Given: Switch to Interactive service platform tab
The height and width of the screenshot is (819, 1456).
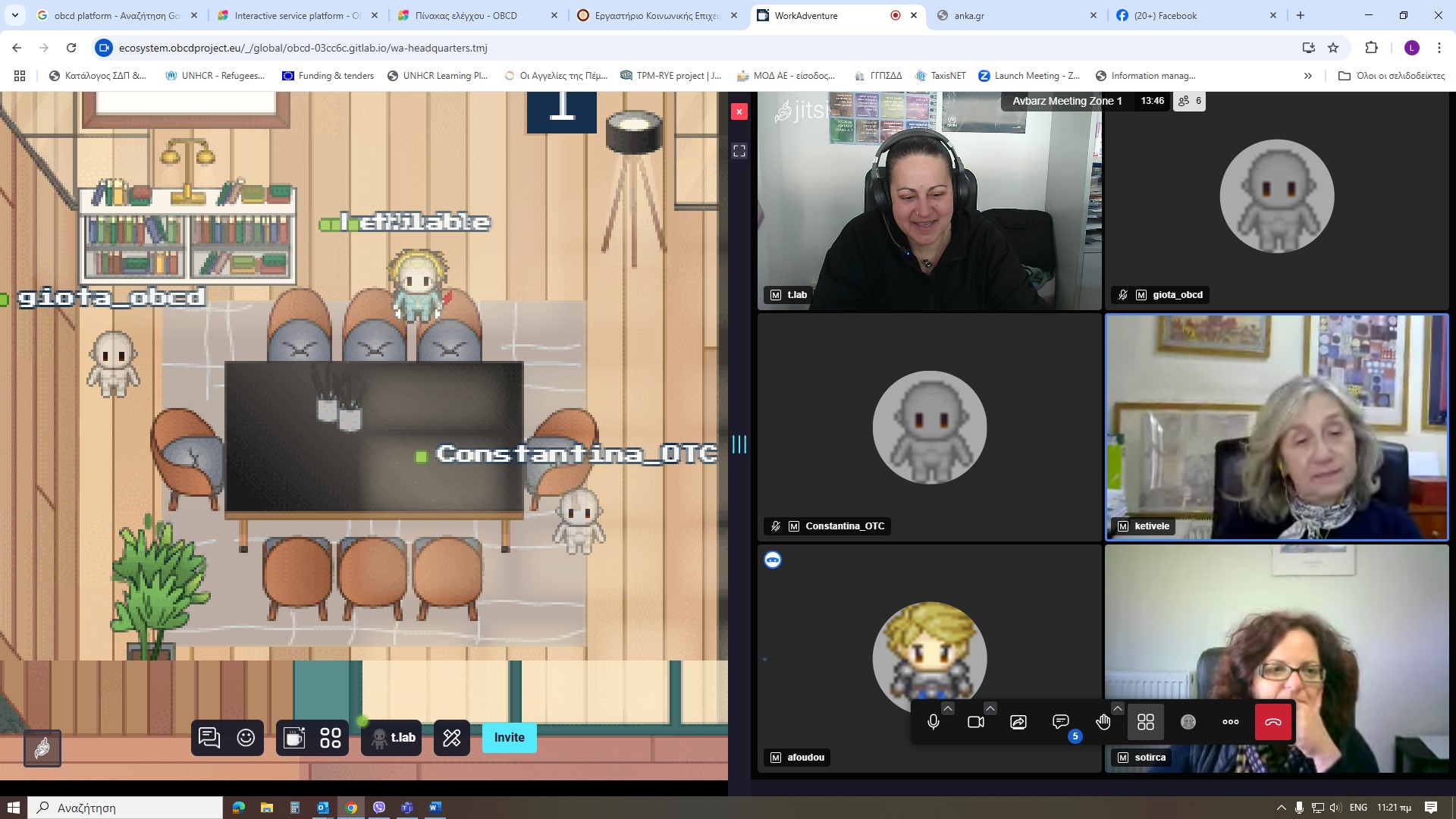Looking at the screenshot, I should click(297, 15).
